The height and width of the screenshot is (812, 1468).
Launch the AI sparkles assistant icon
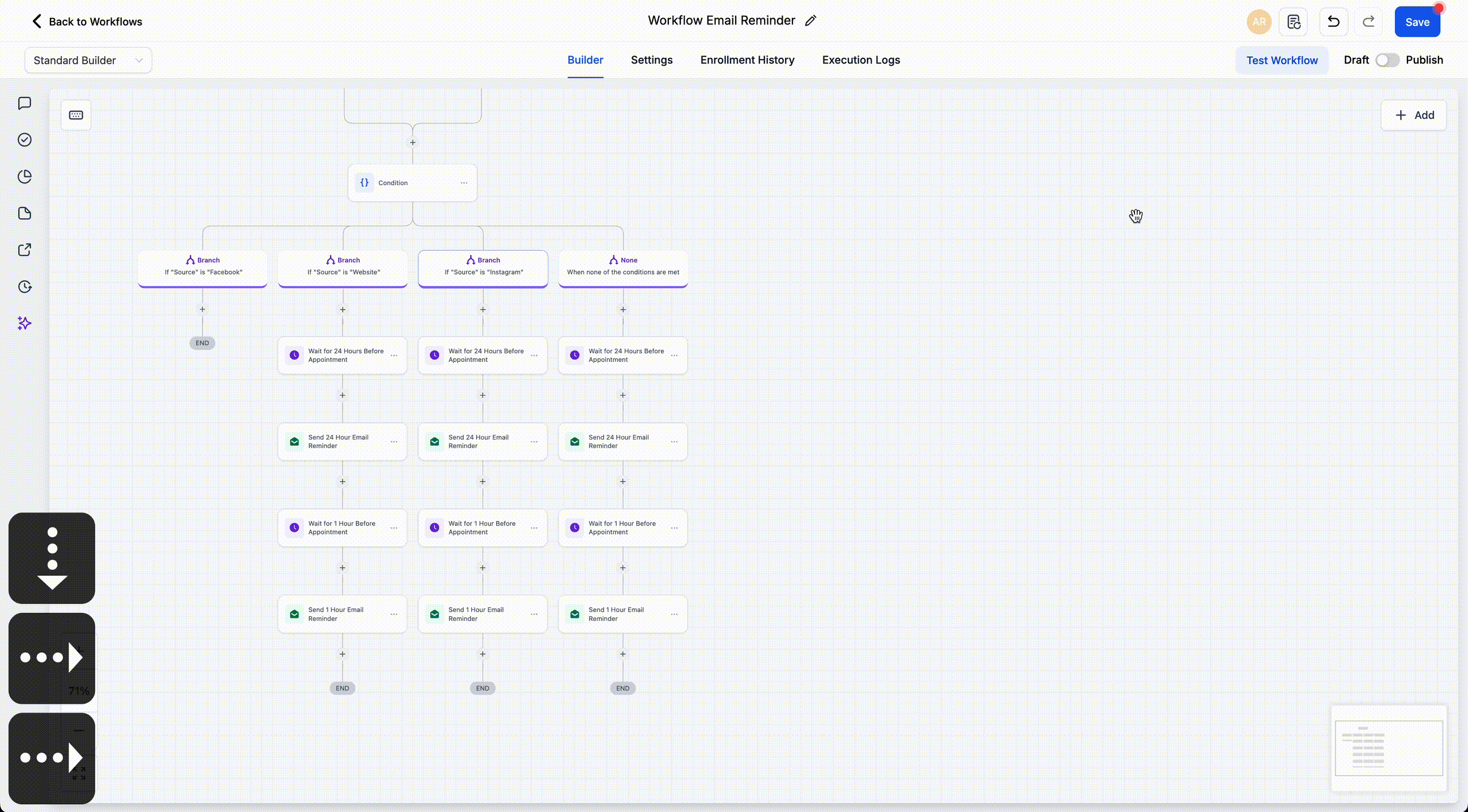[x=24, y=323]
